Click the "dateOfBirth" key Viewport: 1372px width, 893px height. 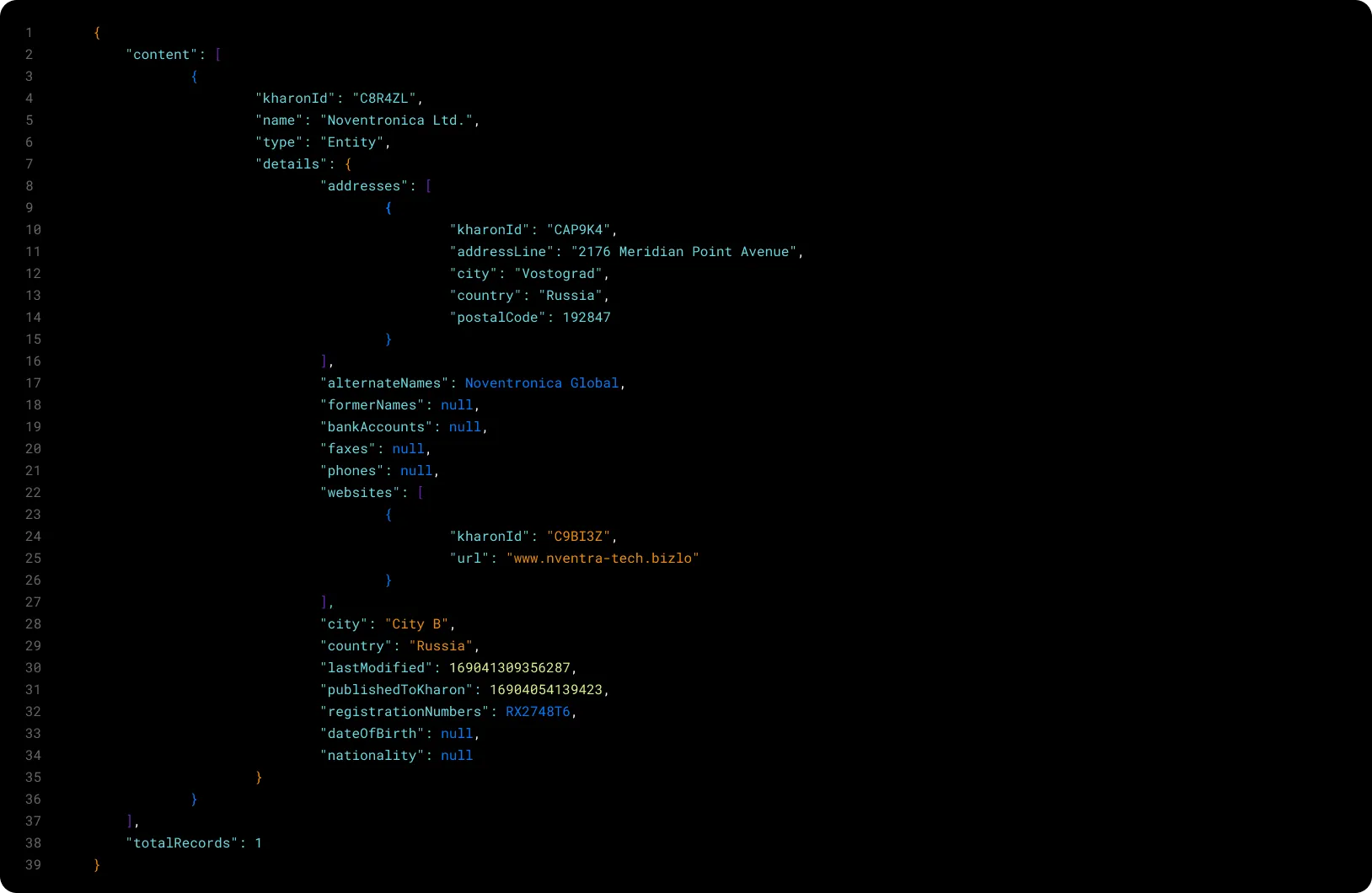tap(372, 734)
